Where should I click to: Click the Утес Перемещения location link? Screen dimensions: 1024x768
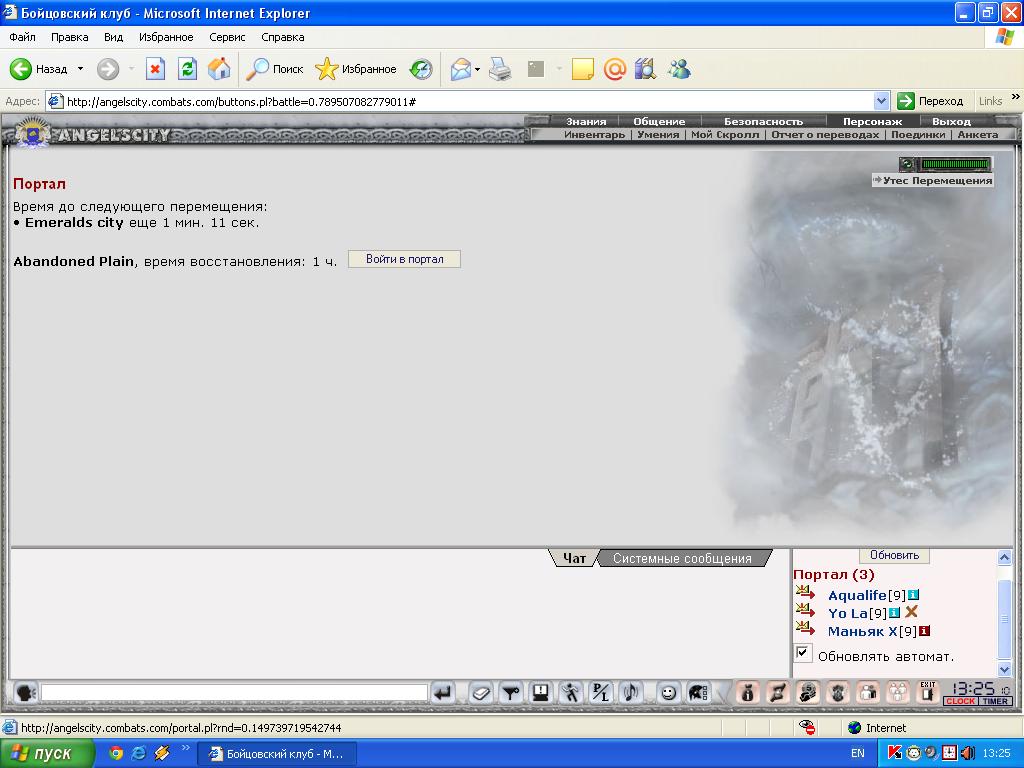pyautogui.click(x=933, y=180)
